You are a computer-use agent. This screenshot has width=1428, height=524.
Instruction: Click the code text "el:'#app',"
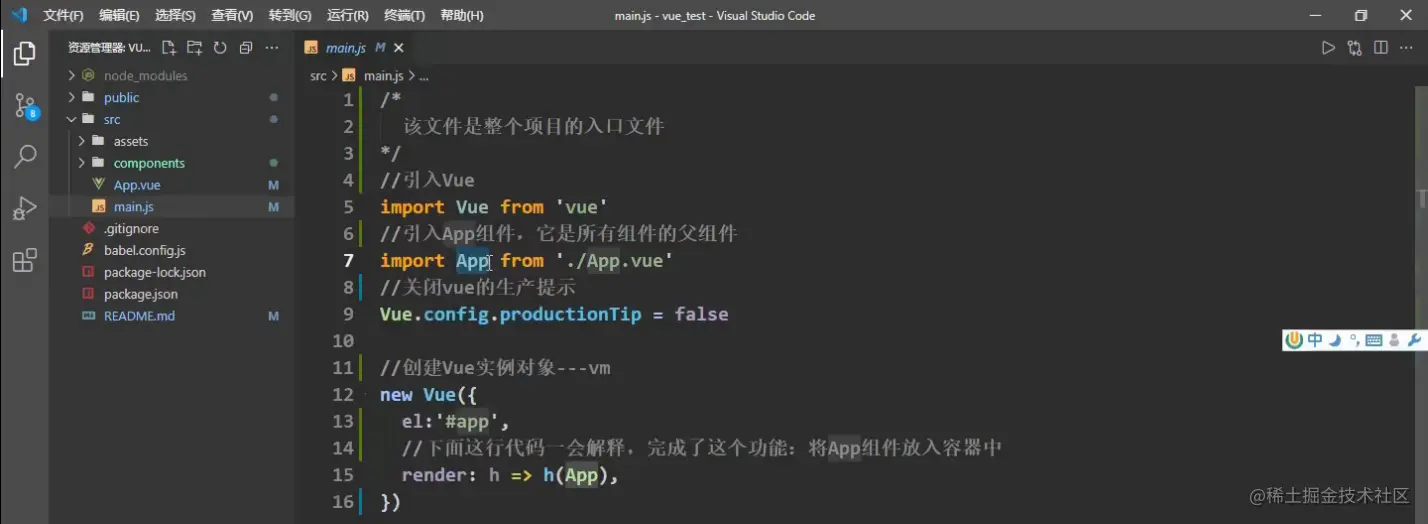click(x=455, y=422)
